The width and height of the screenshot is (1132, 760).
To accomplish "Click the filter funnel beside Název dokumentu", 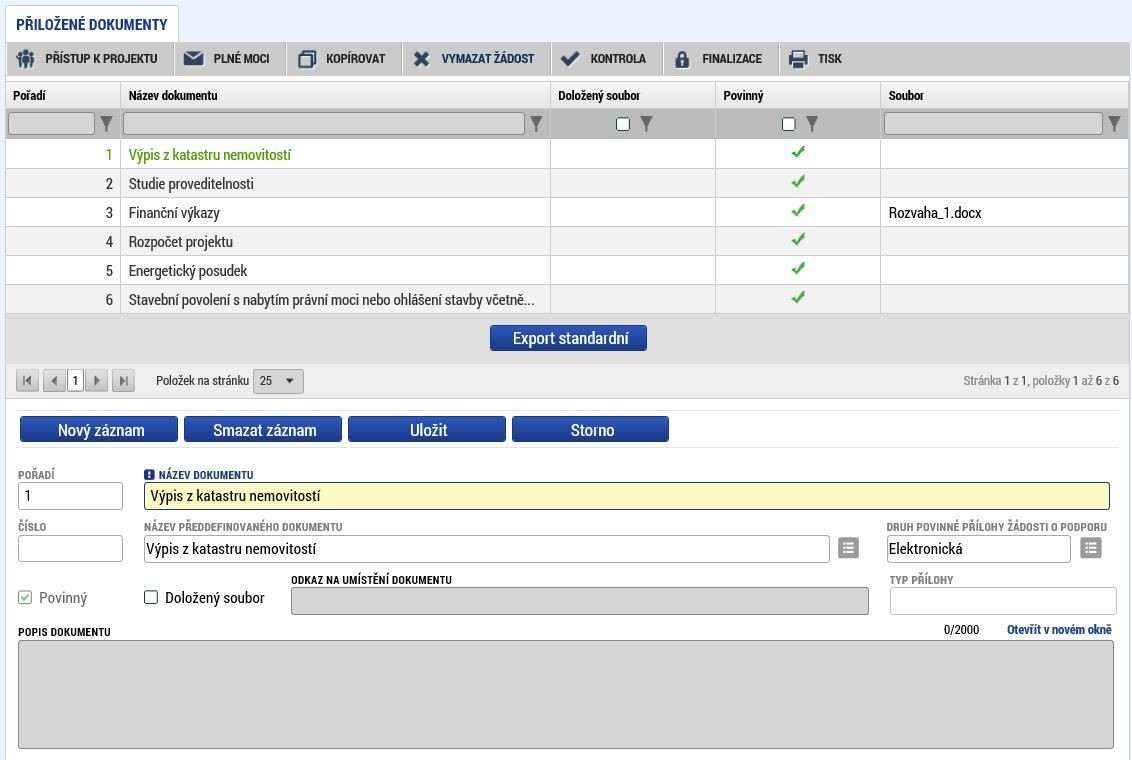I will tap(536, 124).
